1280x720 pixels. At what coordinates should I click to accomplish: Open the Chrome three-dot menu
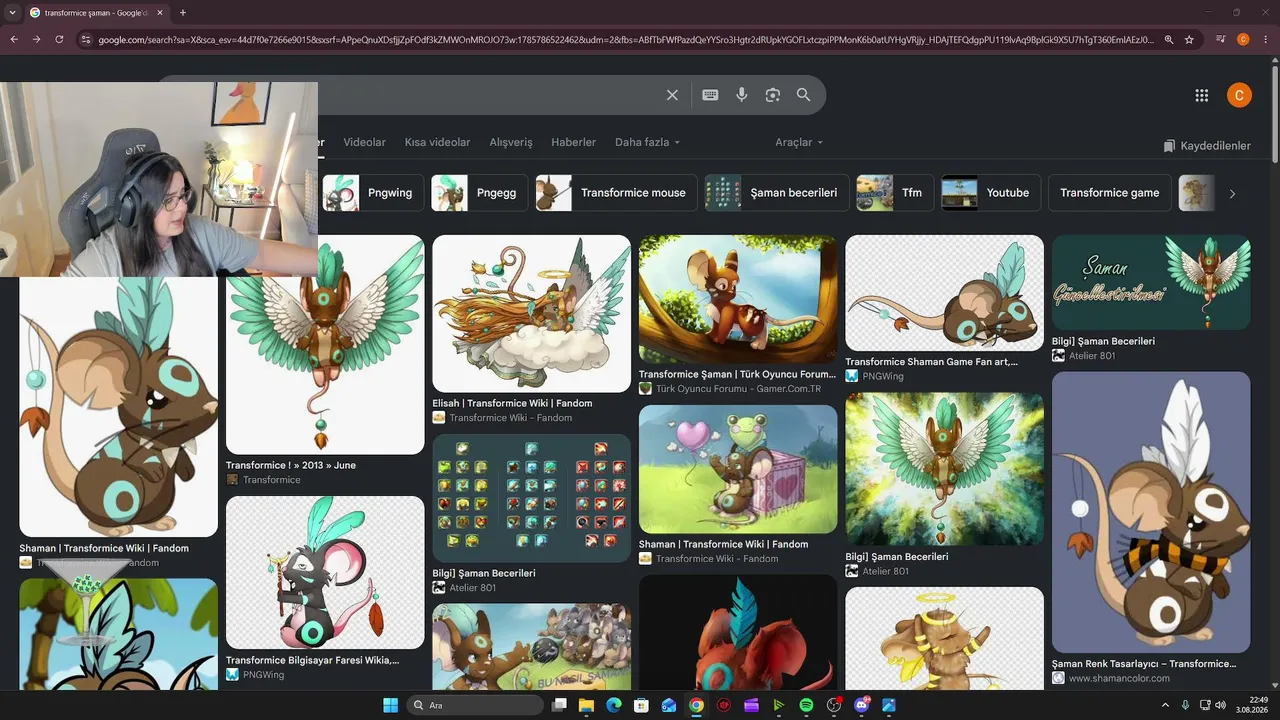coord(1265,40)
